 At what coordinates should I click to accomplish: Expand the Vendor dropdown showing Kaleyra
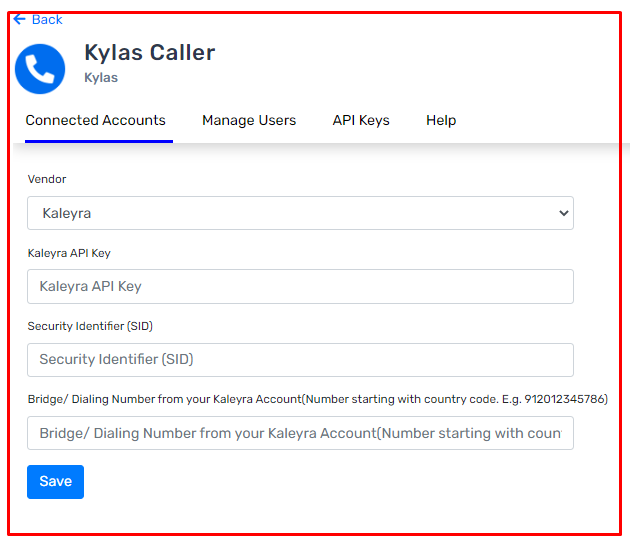click(300, 213)
